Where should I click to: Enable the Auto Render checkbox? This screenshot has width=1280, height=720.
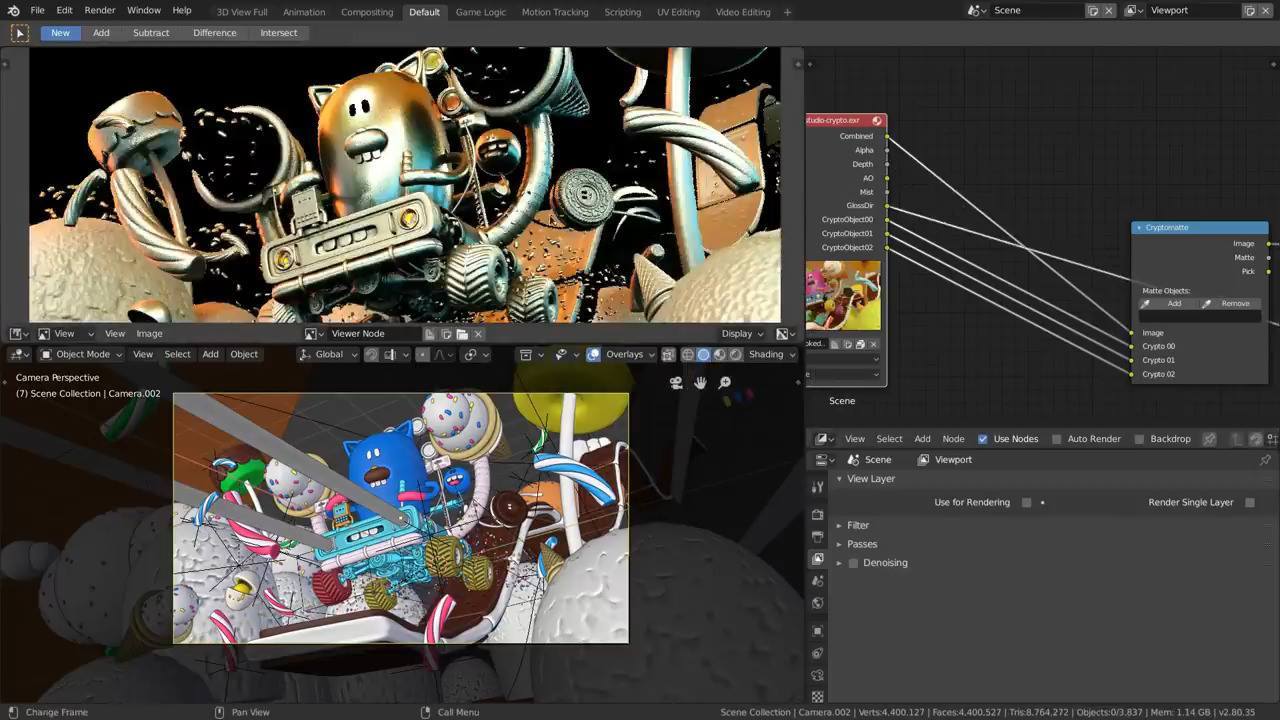pos(1057,439)
